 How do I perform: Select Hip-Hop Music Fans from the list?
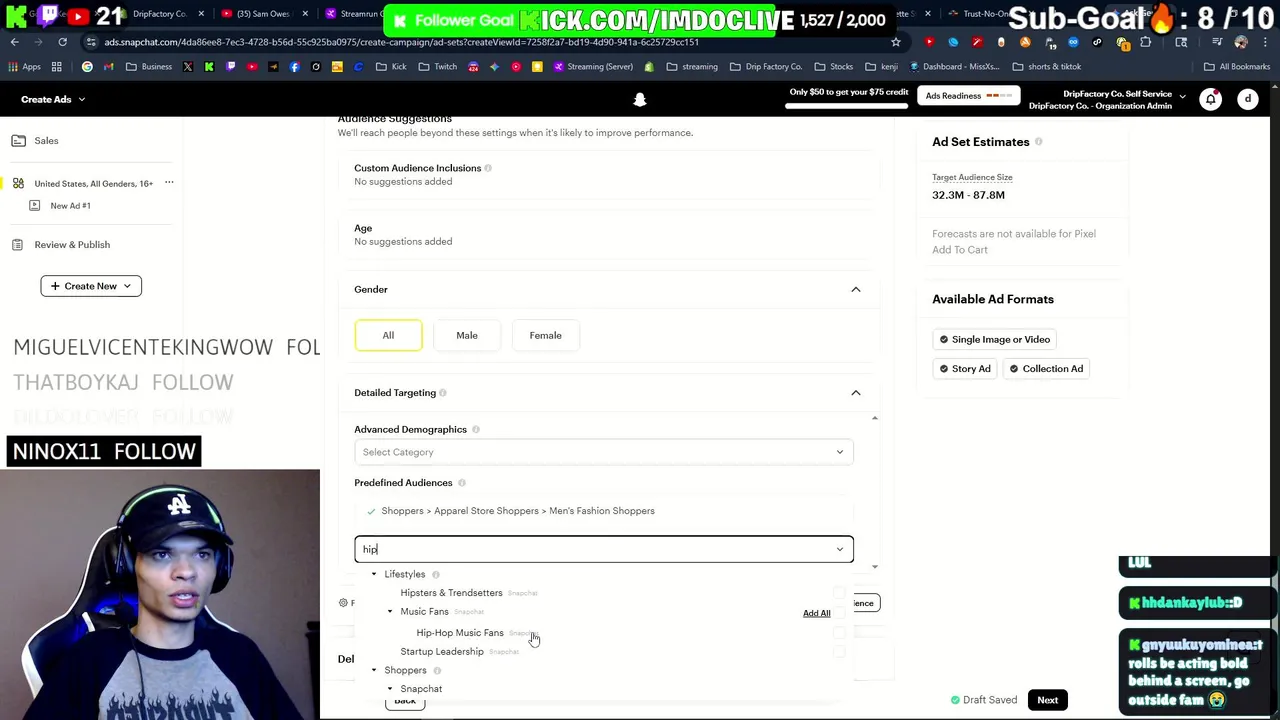click(x=460, y=633)
